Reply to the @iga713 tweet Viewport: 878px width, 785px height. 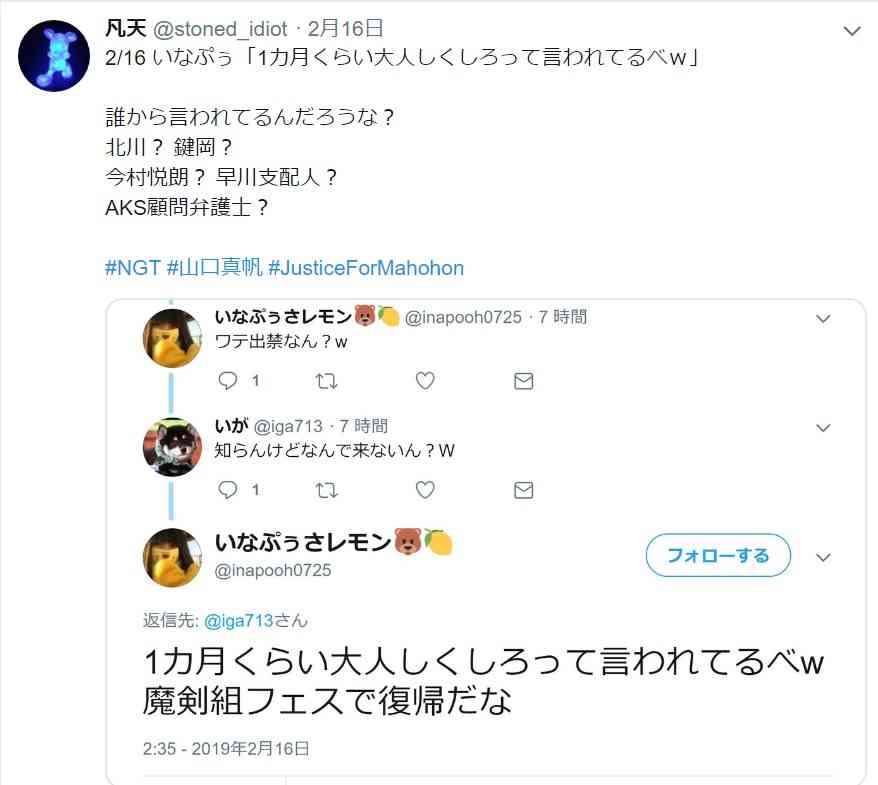tap(227, 490)
